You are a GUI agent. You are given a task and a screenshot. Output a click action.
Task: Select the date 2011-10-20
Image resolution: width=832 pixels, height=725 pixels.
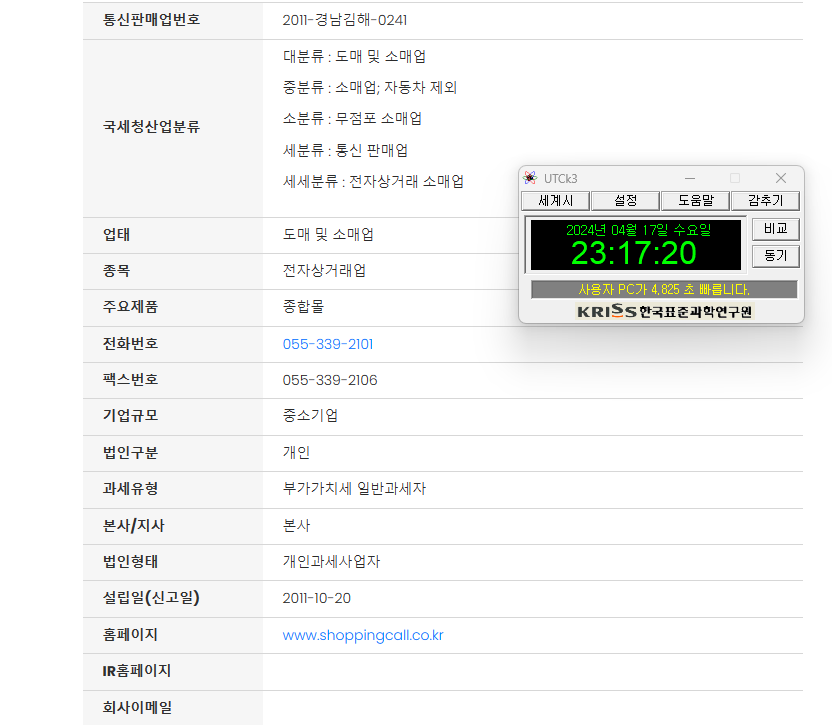click(317, 599)
